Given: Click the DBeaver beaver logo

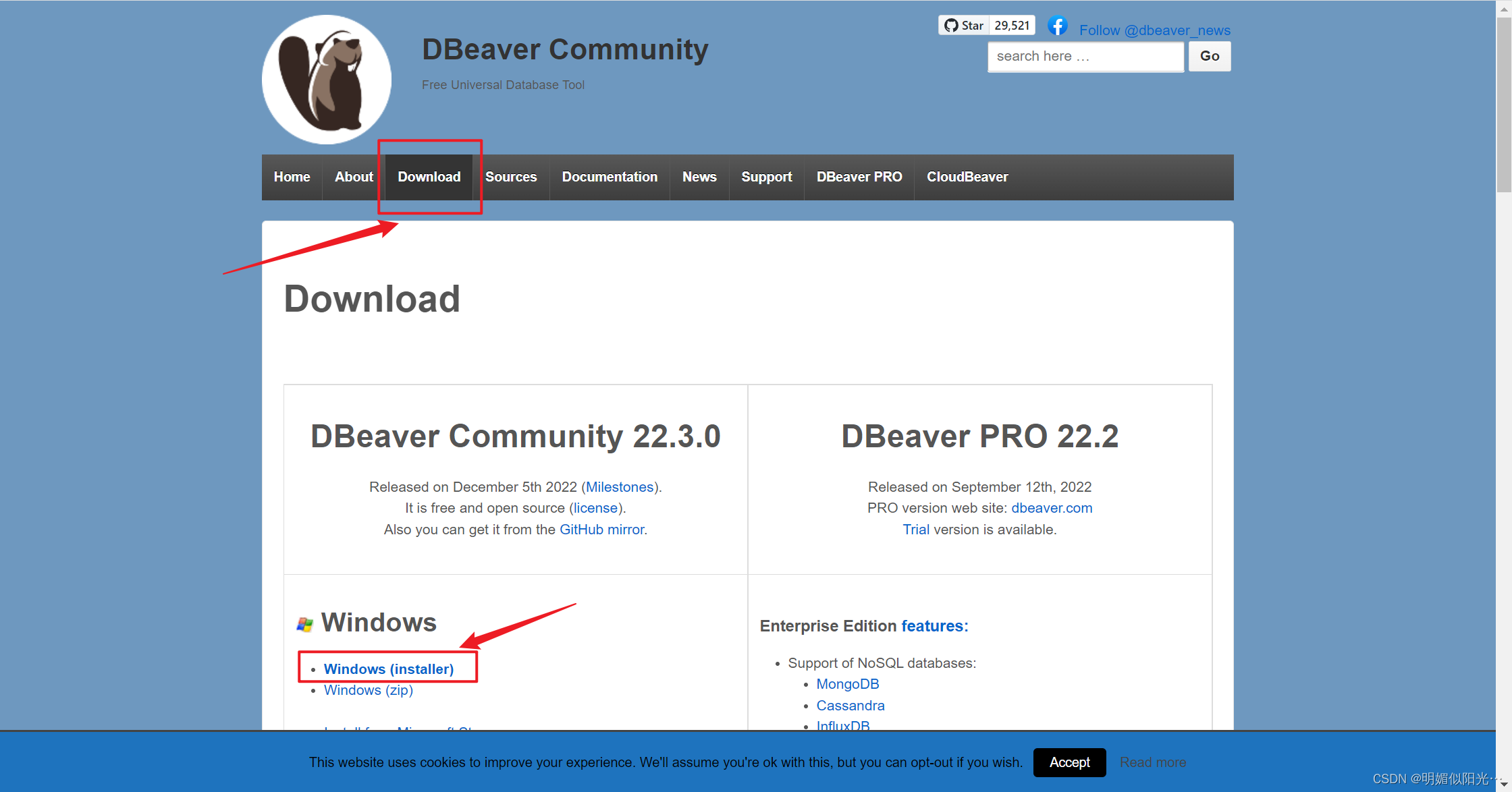Looking at the screenshot, I should click(x=326, y=78).
